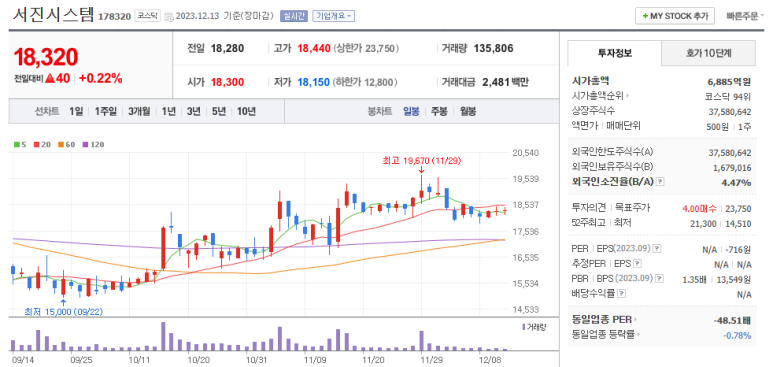
Task: Click the 4.00매수 investment opinion
Action: pos(699,208)
